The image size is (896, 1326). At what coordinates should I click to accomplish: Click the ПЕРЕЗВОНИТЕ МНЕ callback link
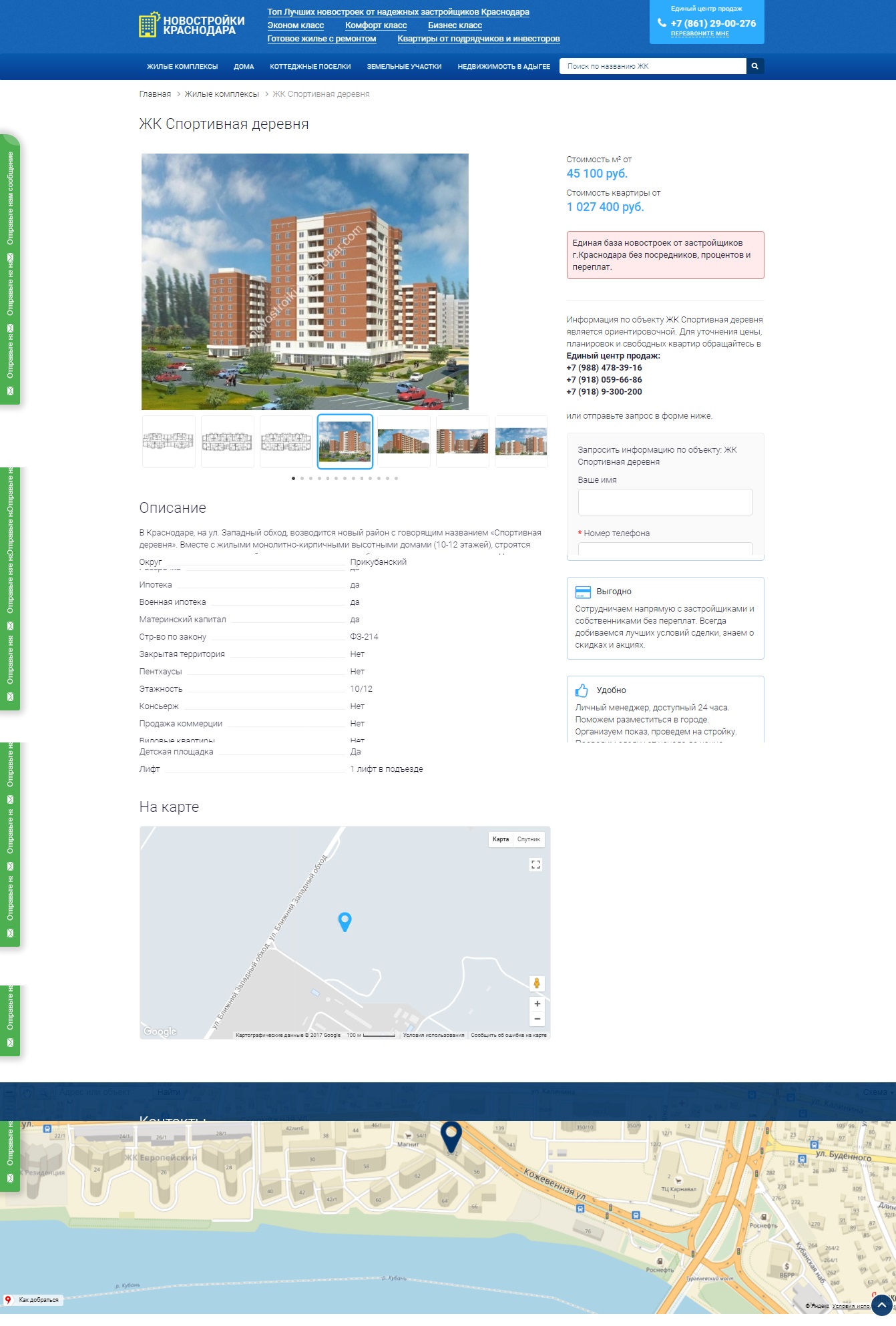click(x=700, y=33)
